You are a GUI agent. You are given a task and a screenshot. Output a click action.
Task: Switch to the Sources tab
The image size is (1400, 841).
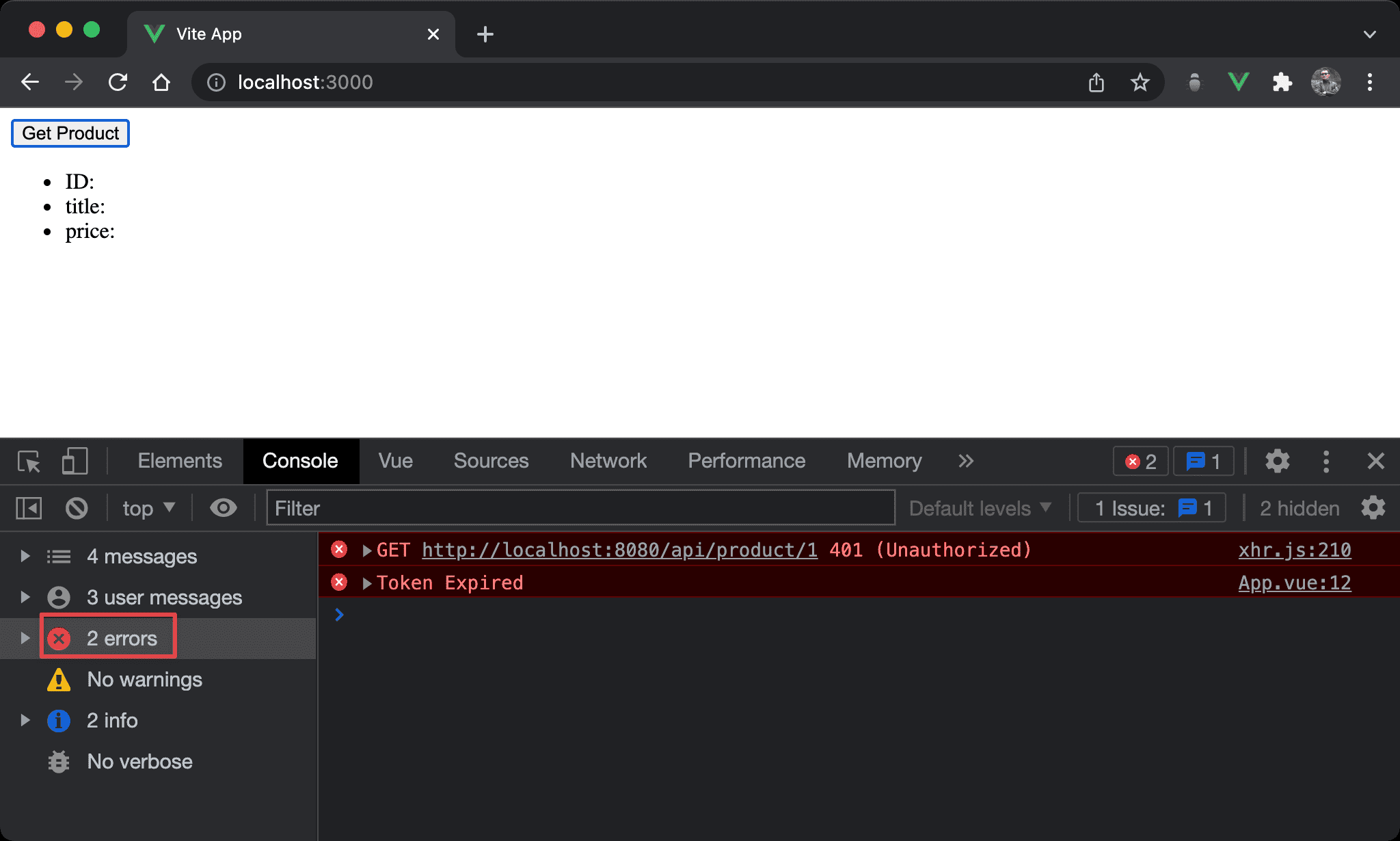click(x=492, y=461)
